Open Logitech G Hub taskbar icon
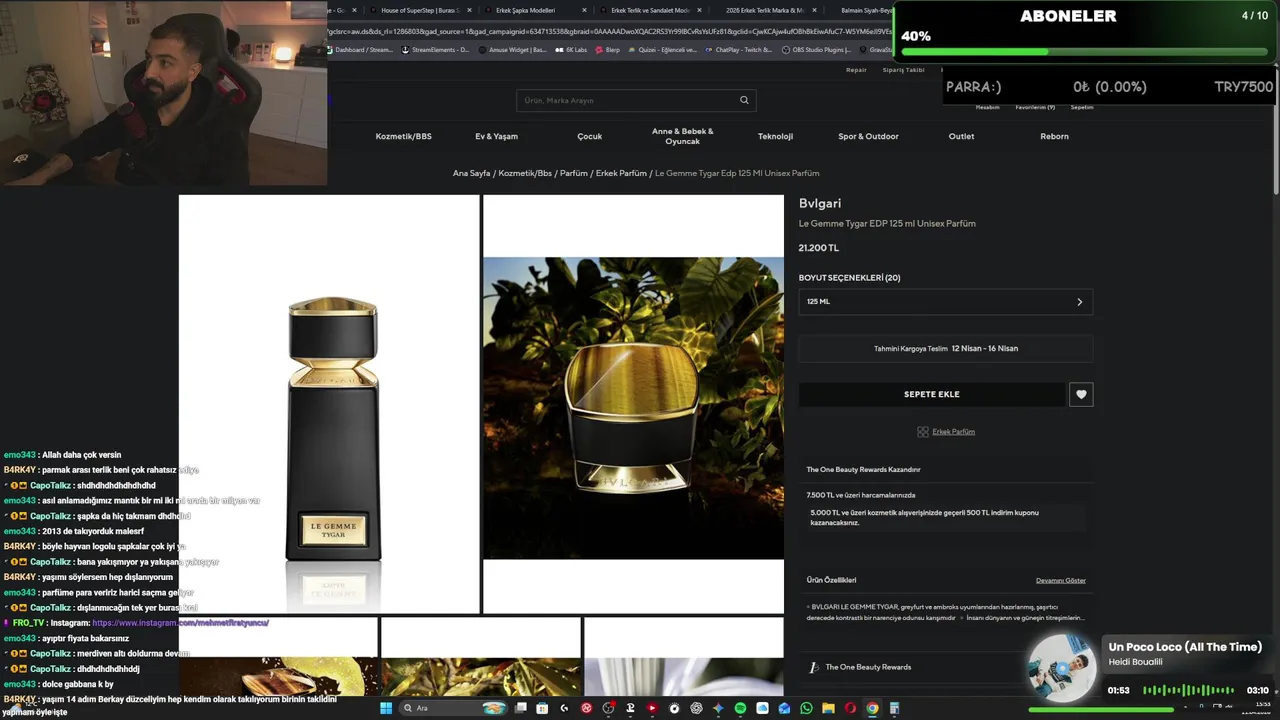Viewport: 1280px width, 720px height. [x=564, y=708]
